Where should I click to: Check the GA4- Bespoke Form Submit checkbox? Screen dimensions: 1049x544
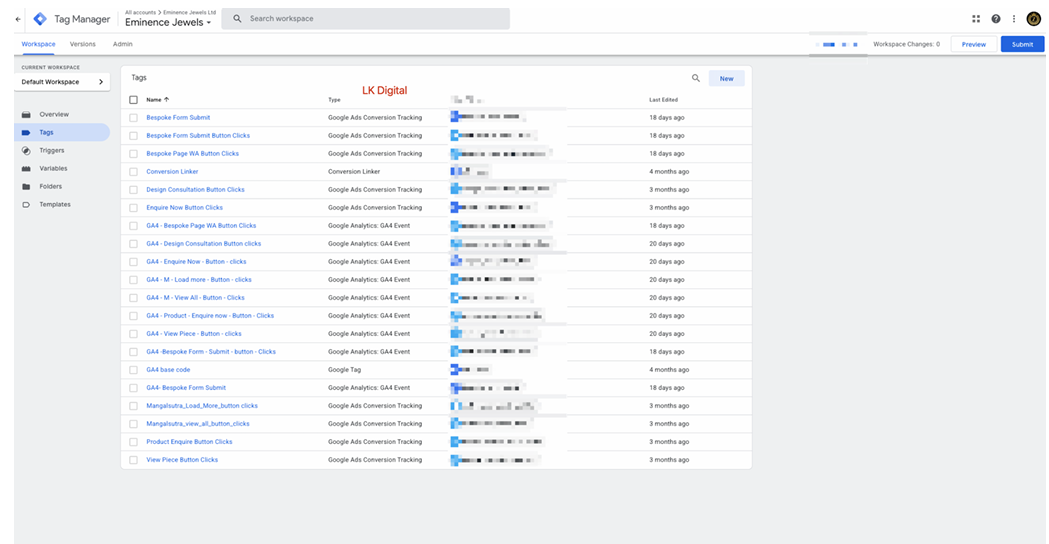pos(133,388)
